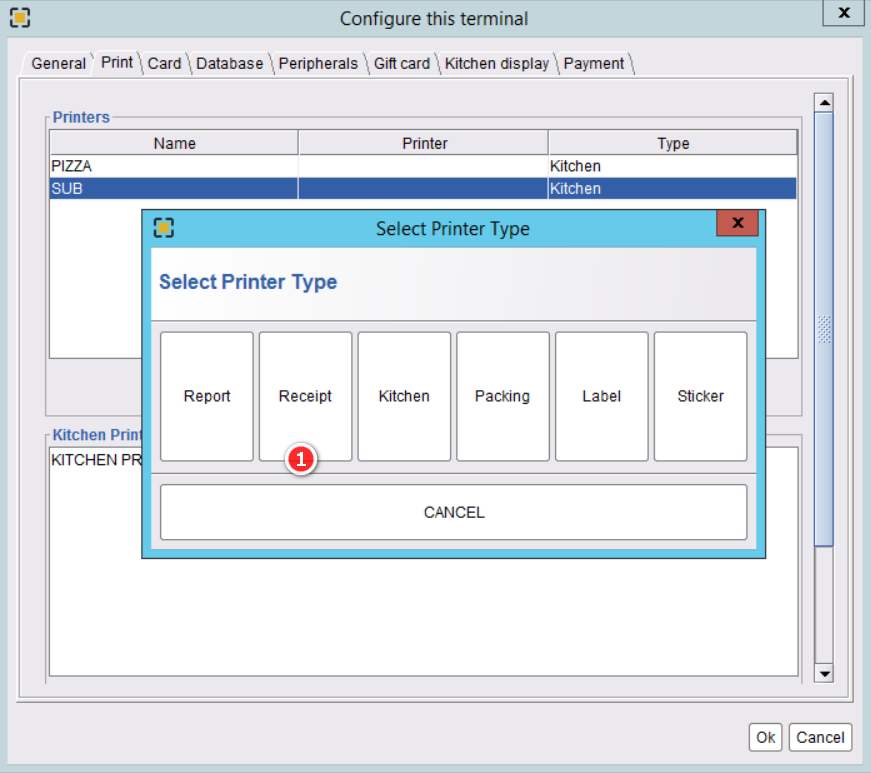Click the Printer column header
The height and width of the screenshot is (773, 871).
pos(424,143)
